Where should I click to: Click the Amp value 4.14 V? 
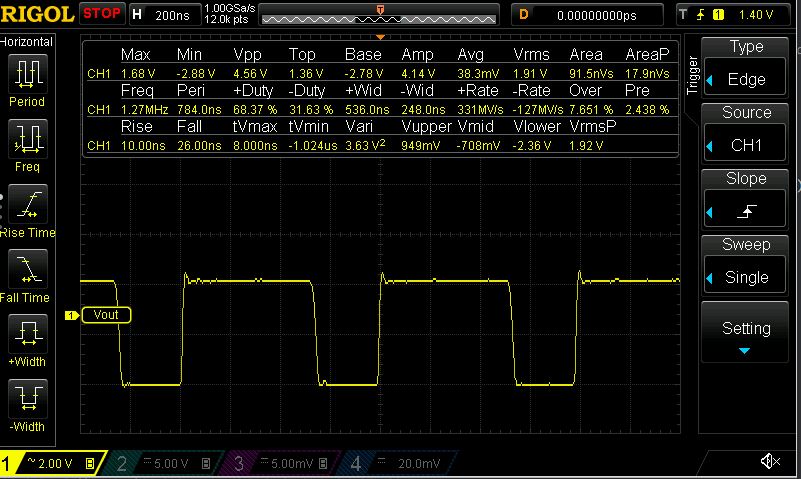pos(418,74)
